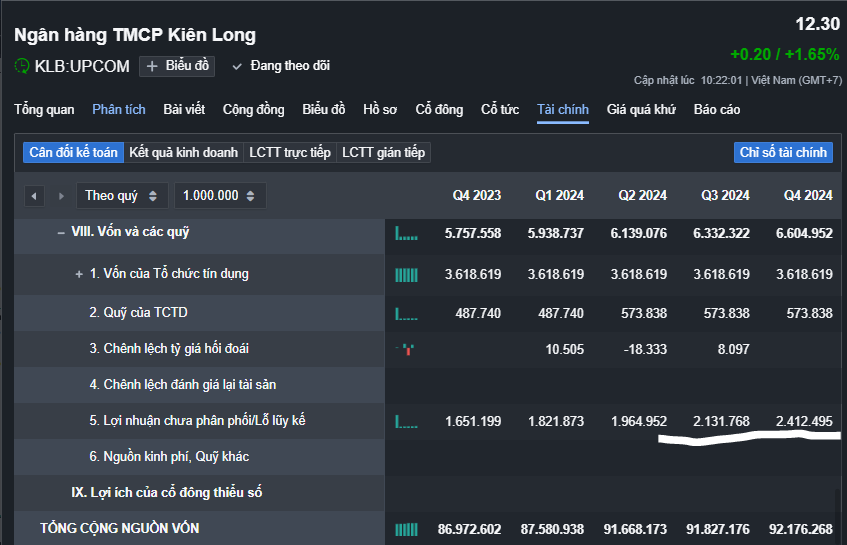Open the Theo quý period dropdown
The height and width of the screenshot is (545, 847).
pyautogui.click(x=120, y=196)
